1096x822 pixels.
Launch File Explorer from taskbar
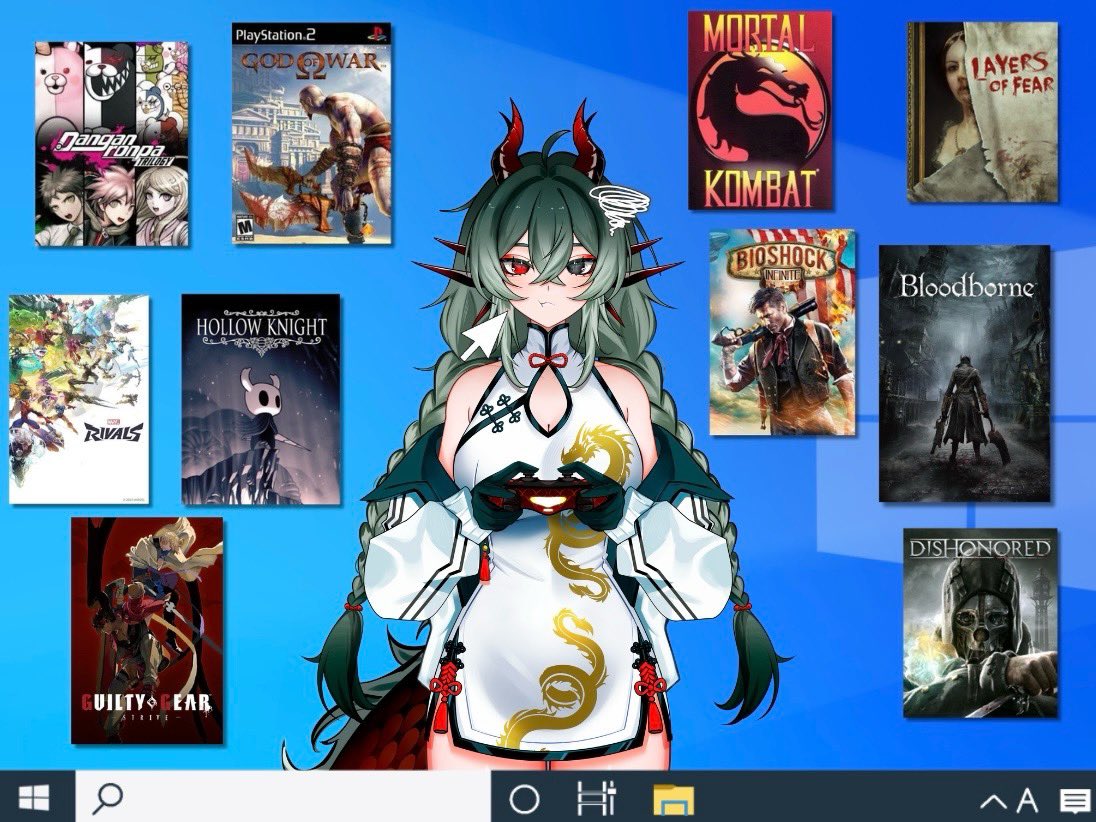pyautogui.click(x=673, y=800)
